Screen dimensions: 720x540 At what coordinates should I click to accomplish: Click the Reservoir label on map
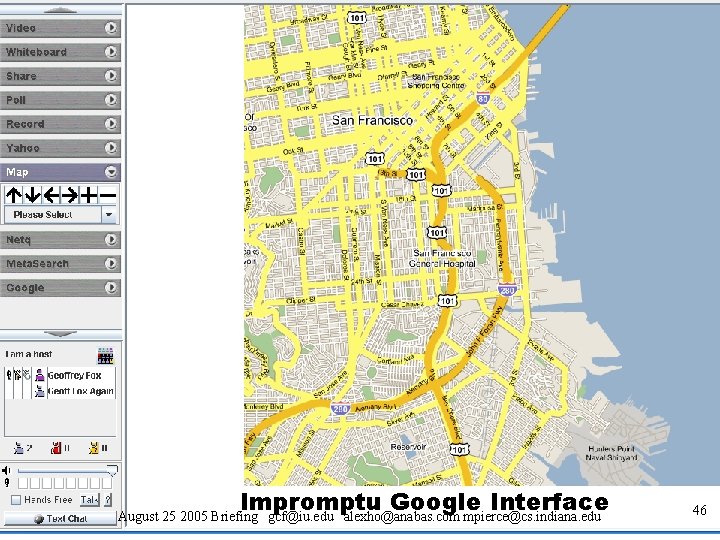pos(408,447)
